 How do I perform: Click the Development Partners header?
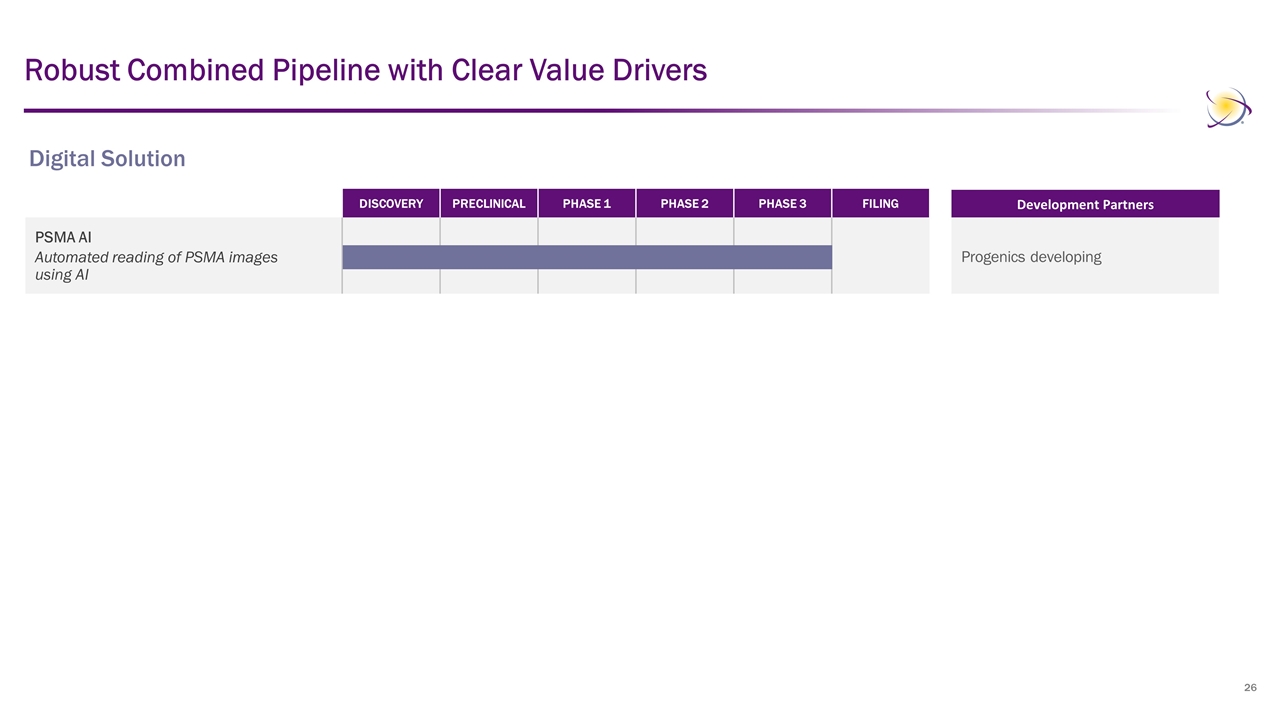tap(1085, 204)
